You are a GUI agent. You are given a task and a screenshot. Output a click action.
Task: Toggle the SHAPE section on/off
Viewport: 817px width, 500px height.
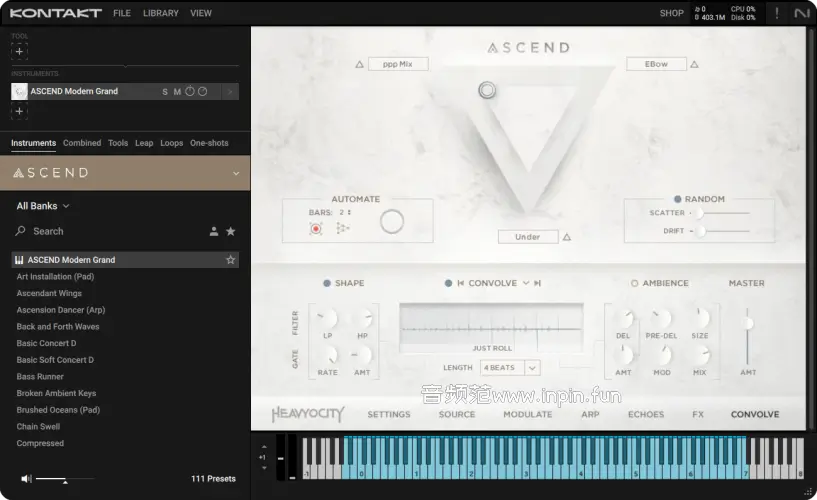click(327, 283)
